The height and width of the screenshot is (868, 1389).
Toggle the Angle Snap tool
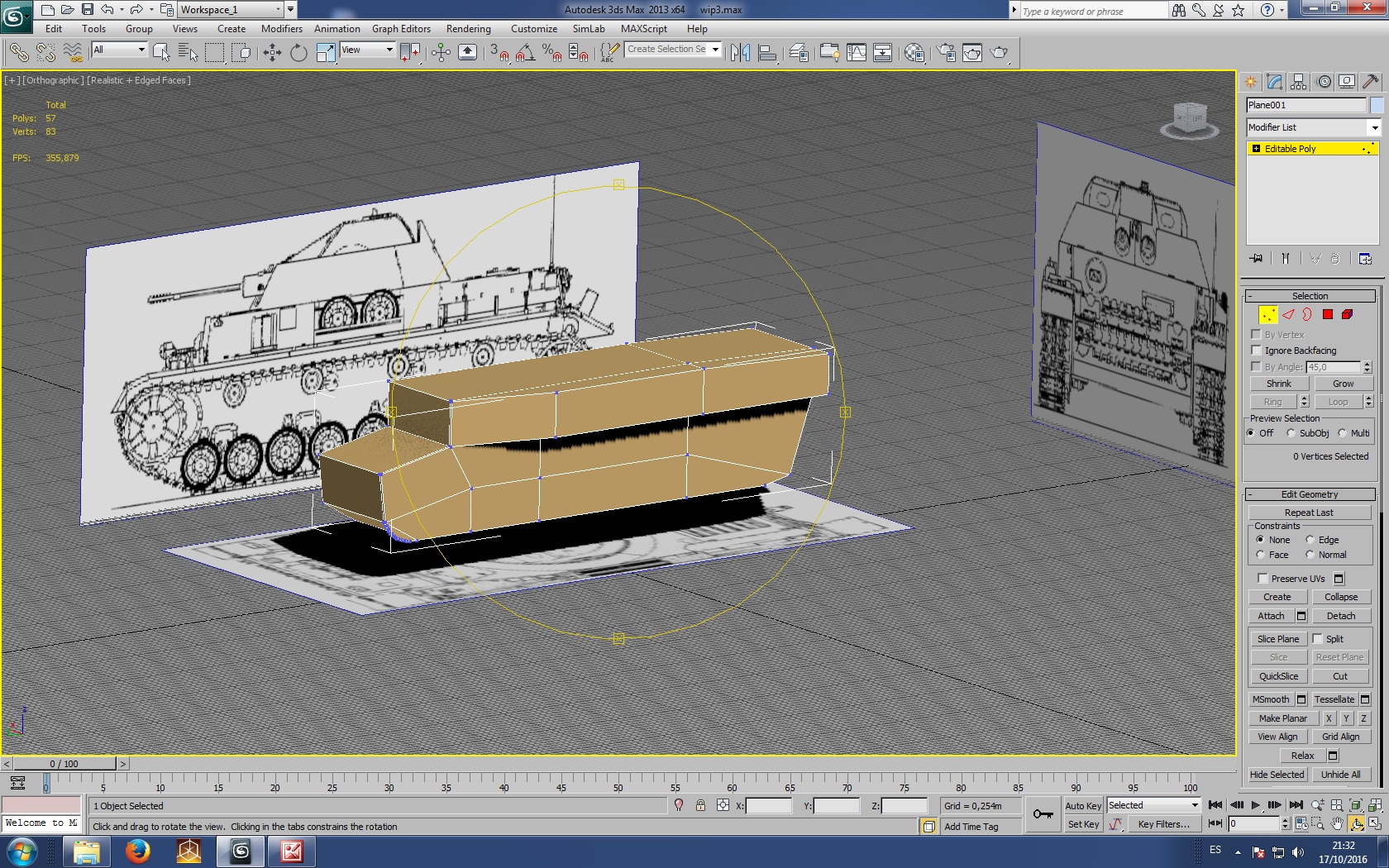tap(525, 53)
